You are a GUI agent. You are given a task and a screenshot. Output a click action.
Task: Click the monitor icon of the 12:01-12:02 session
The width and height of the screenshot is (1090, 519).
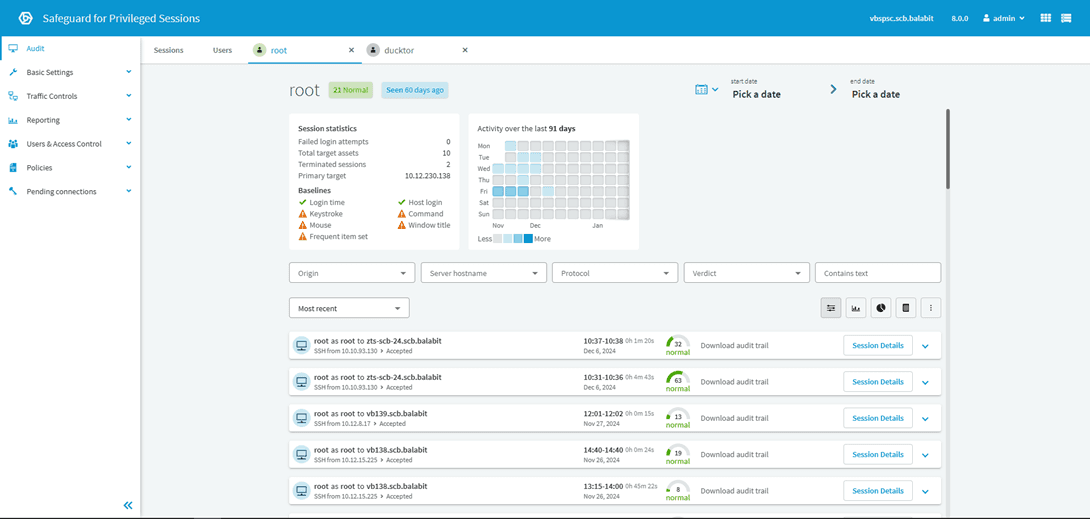click(302, 418)
